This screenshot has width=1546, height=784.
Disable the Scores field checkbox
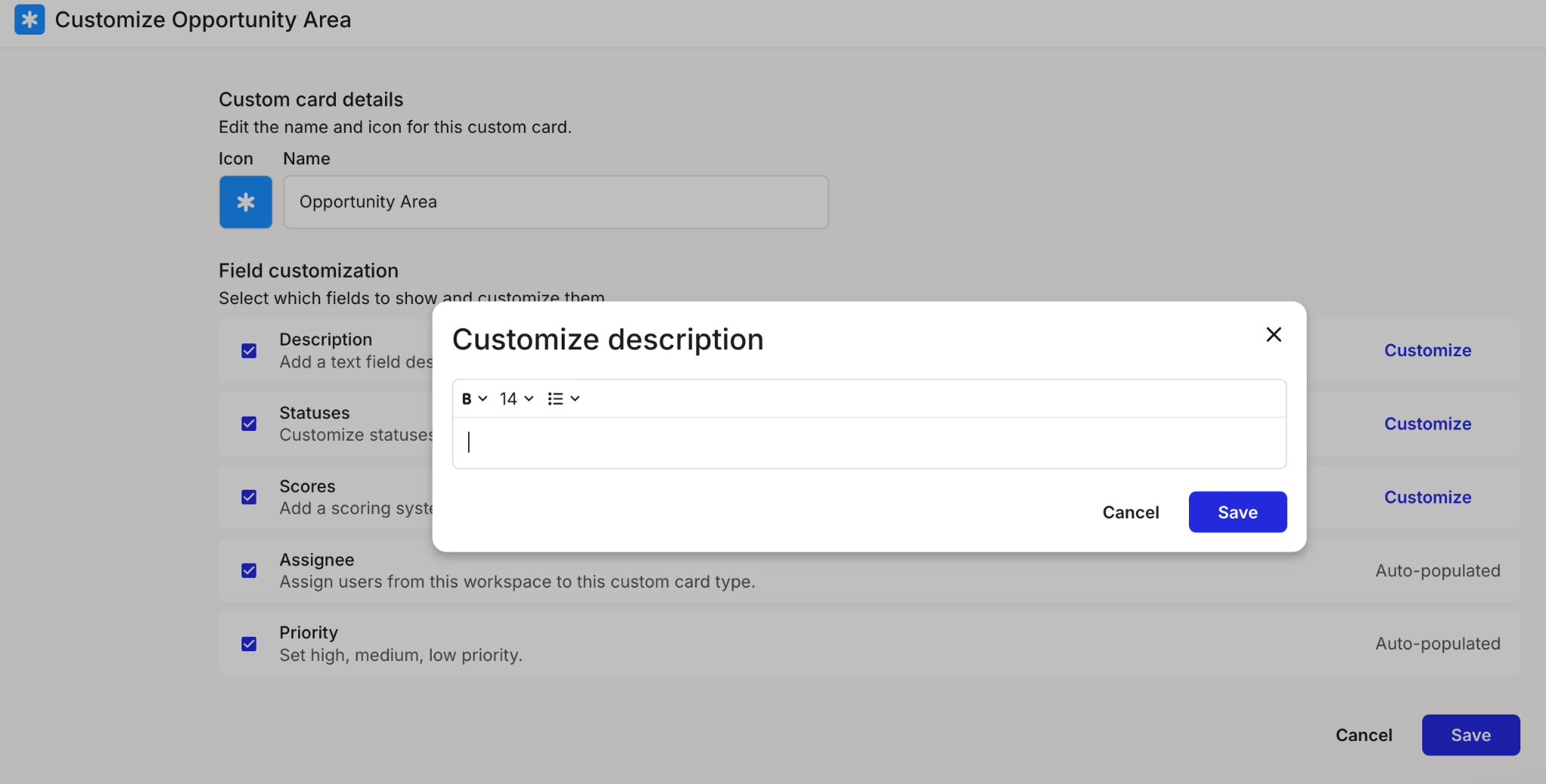pos(249,497)
